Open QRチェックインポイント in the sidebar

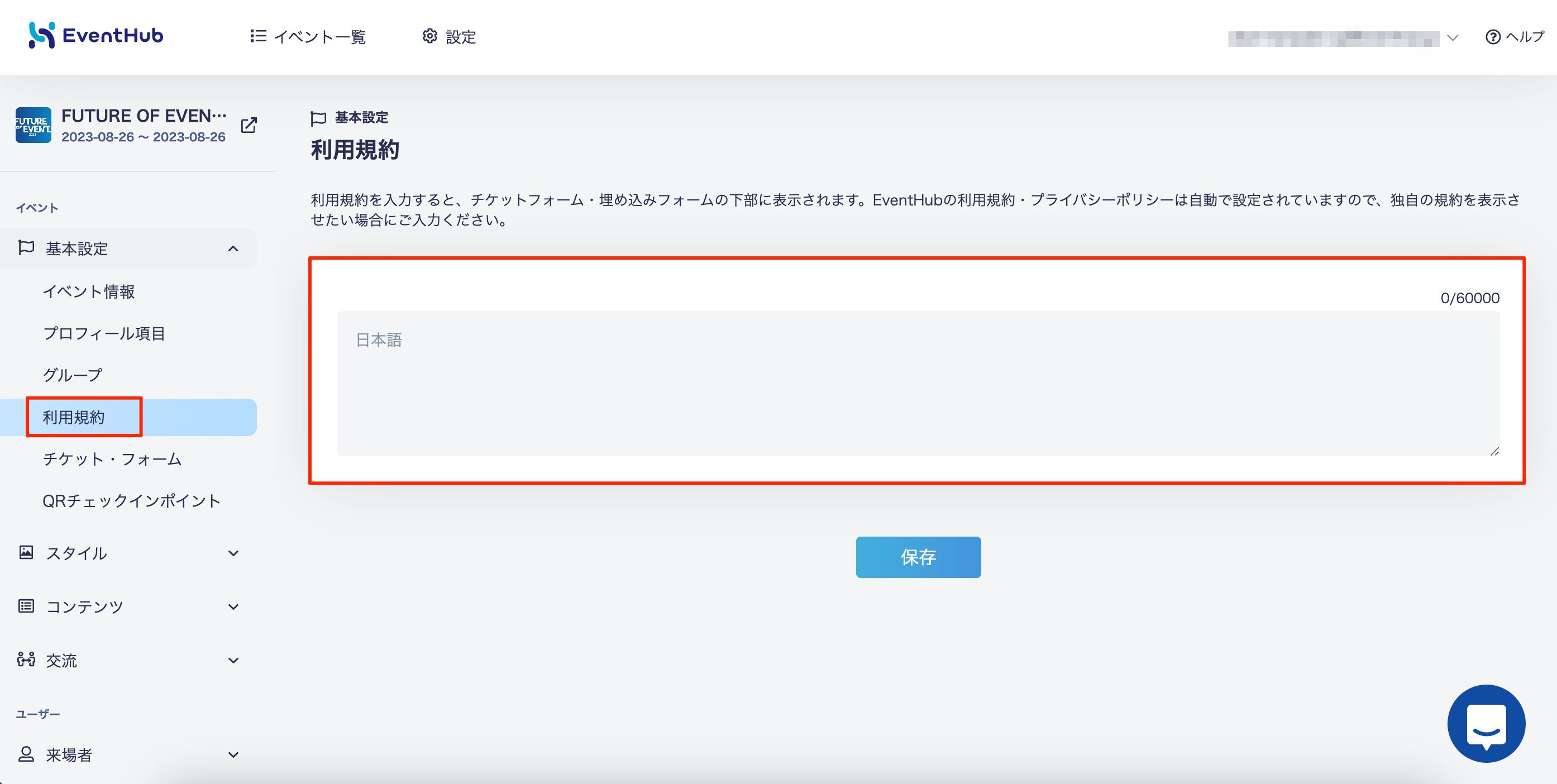pyautogui.click(x=132, y=500)
